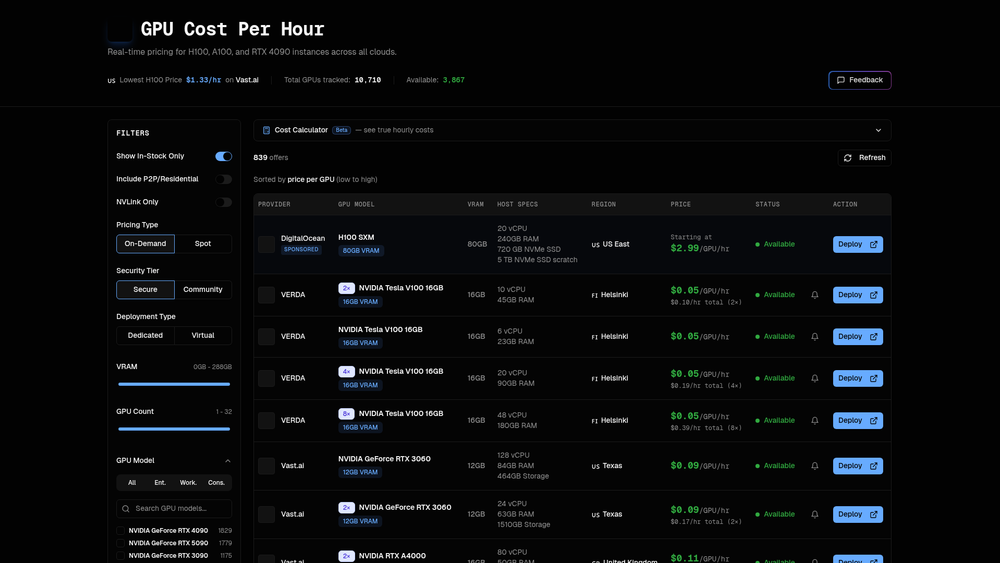Click bell alert for Vast.ai 128 vCPU row
Image resolution: width=1000 pixels, height=563 pixels.
814,466
